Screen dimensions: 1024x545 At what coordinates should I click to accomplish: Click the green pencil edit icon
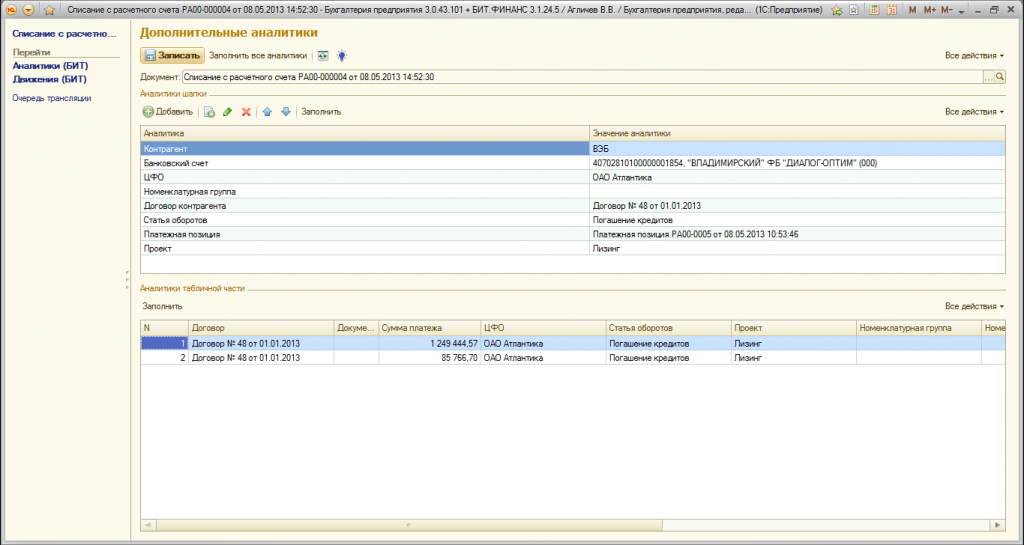(227, 112)
